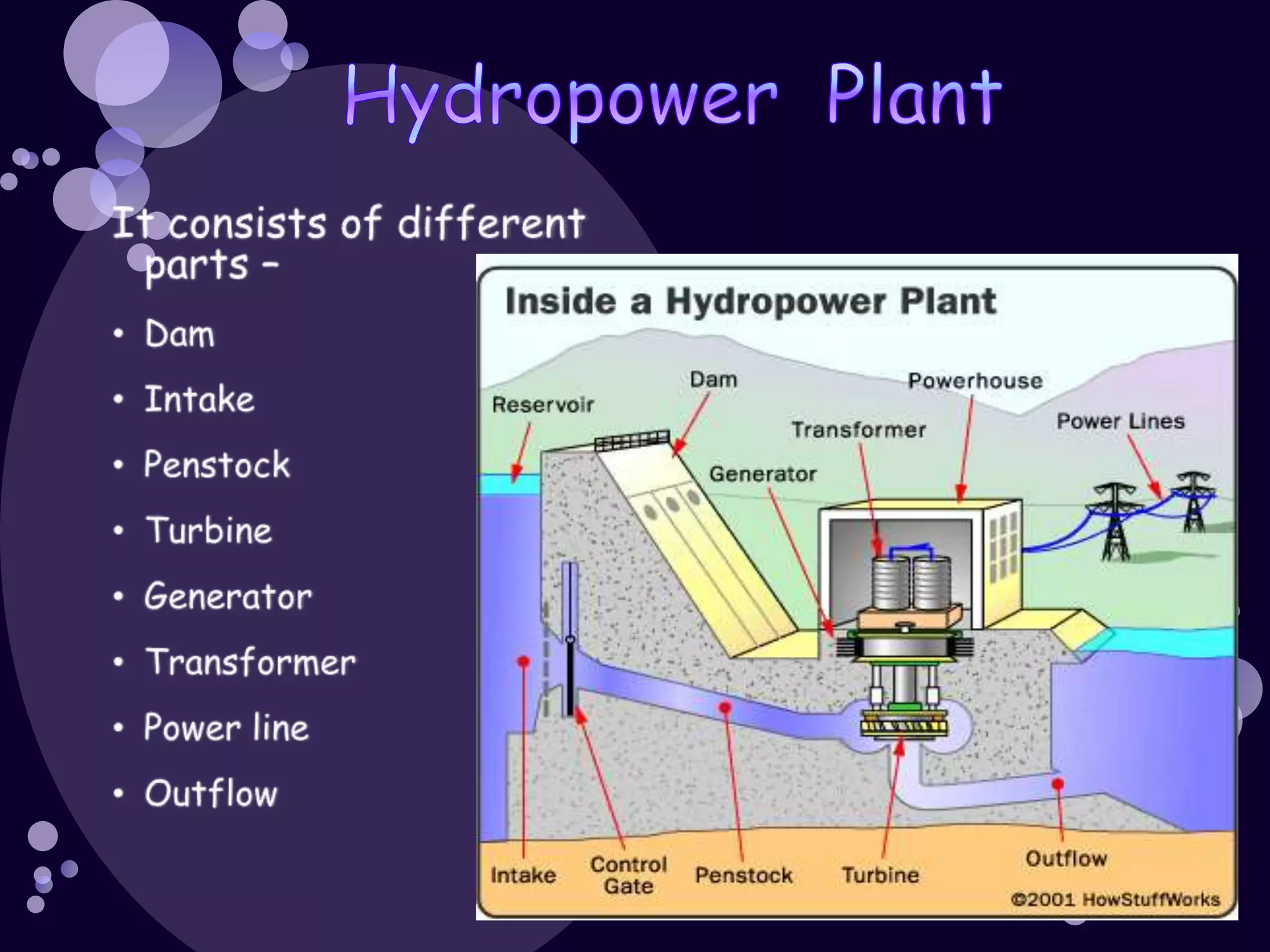Click the Power Lines label in diagram

[x=1120, y=421]
